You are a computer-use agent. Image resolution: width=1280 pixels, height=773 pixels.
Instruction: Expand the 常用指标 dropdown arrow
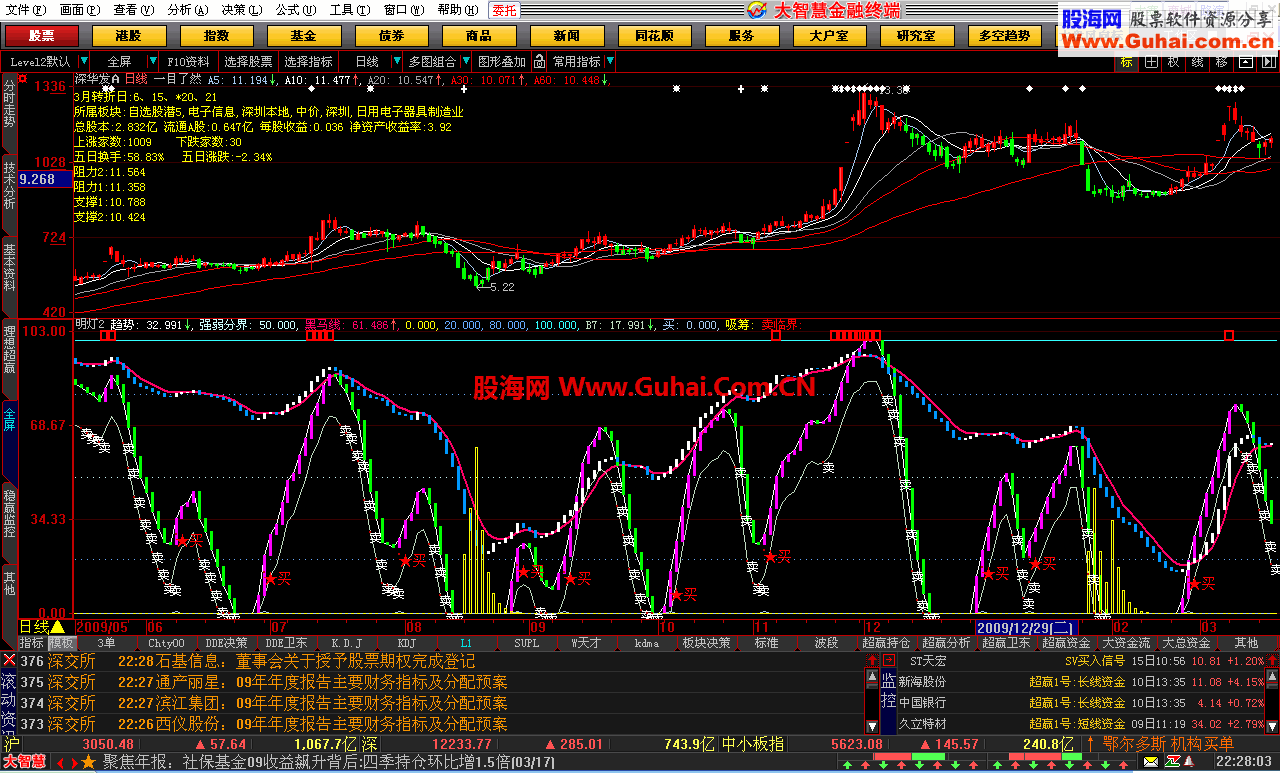pos(610,61)
